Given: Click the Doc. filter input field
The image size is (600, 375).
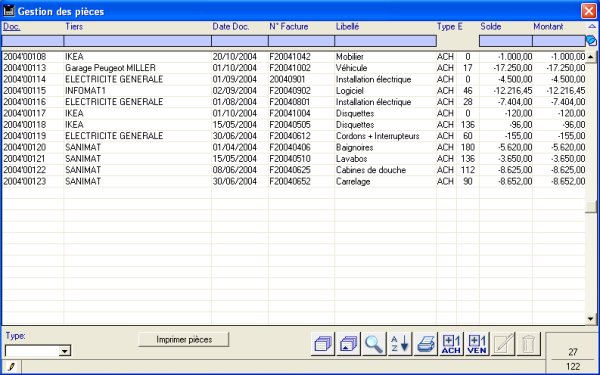Looking at the screenshot, I should point(33,41).
